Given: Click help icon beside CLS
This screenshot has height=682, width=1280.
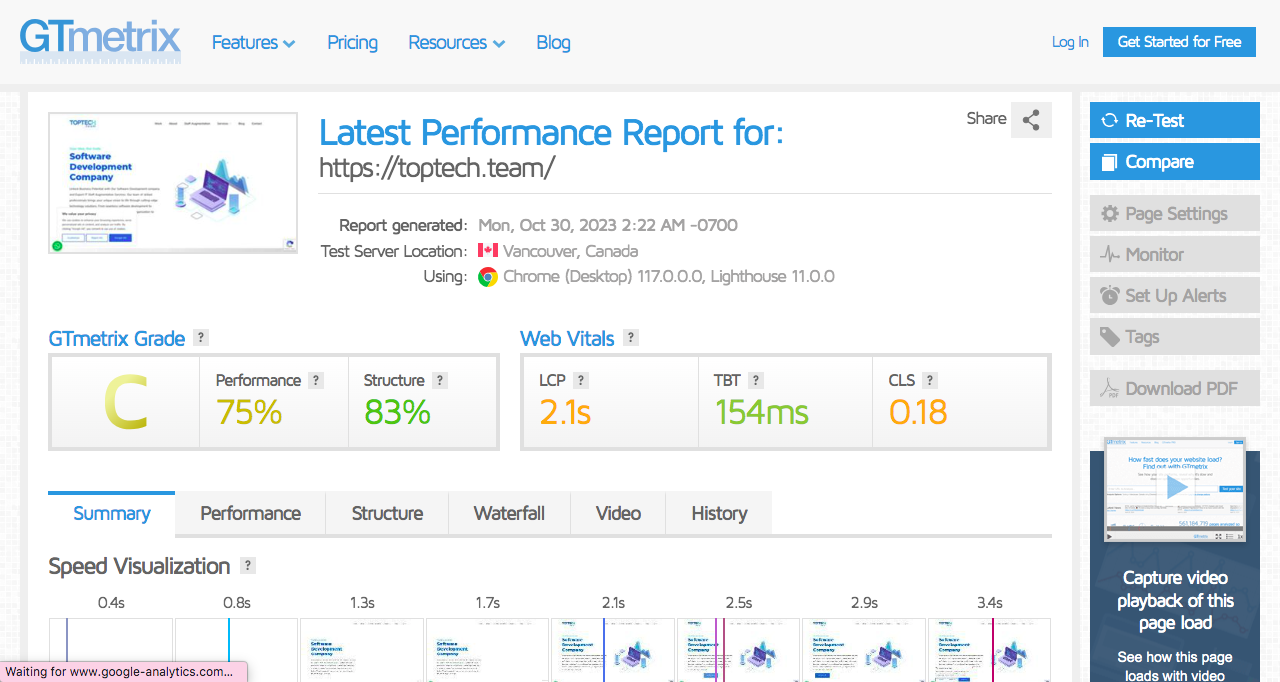Looking at the screenshot, I should pos(930,380).
